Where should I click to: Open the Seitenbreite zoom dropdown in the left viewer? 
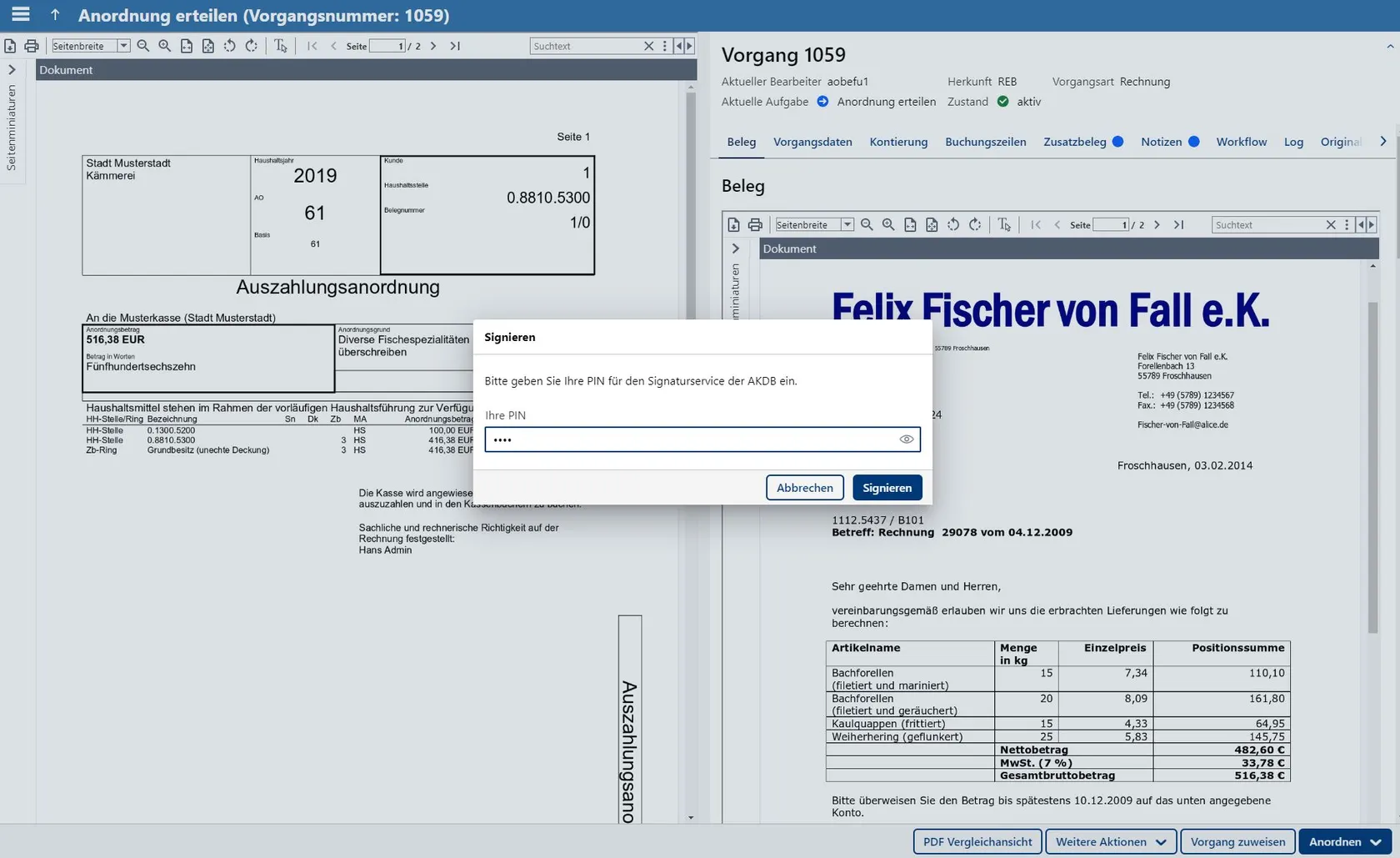point(123,46)
